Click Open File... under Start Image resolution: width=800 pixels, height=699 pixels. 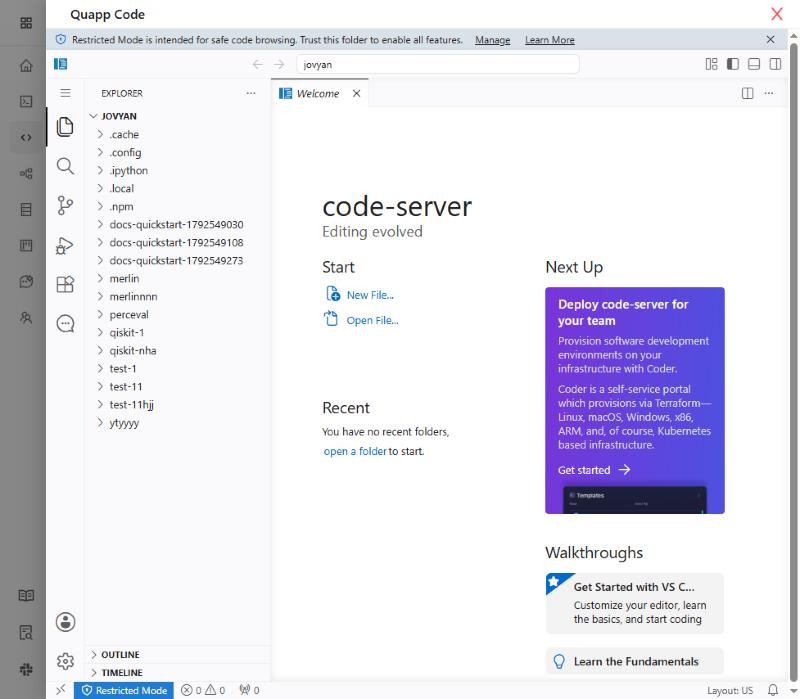coord(361,320)
